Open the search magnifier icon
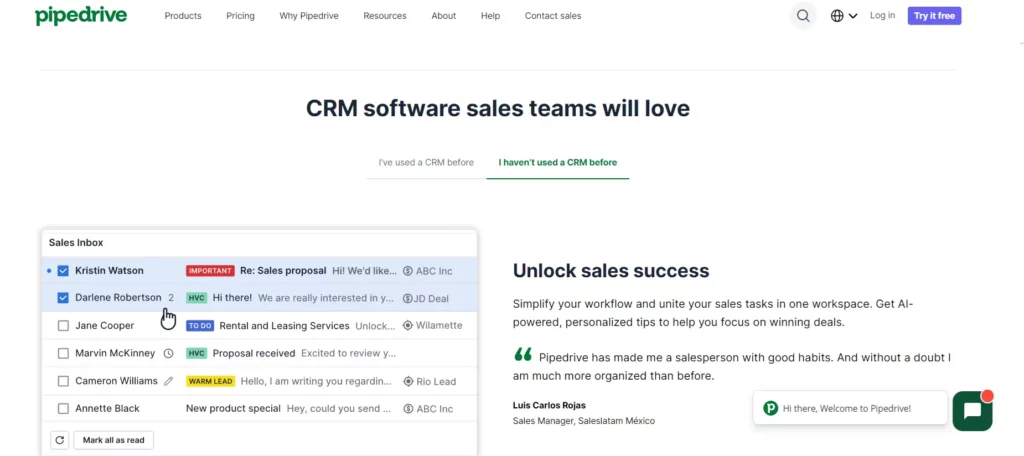 (x=803, y=16)
